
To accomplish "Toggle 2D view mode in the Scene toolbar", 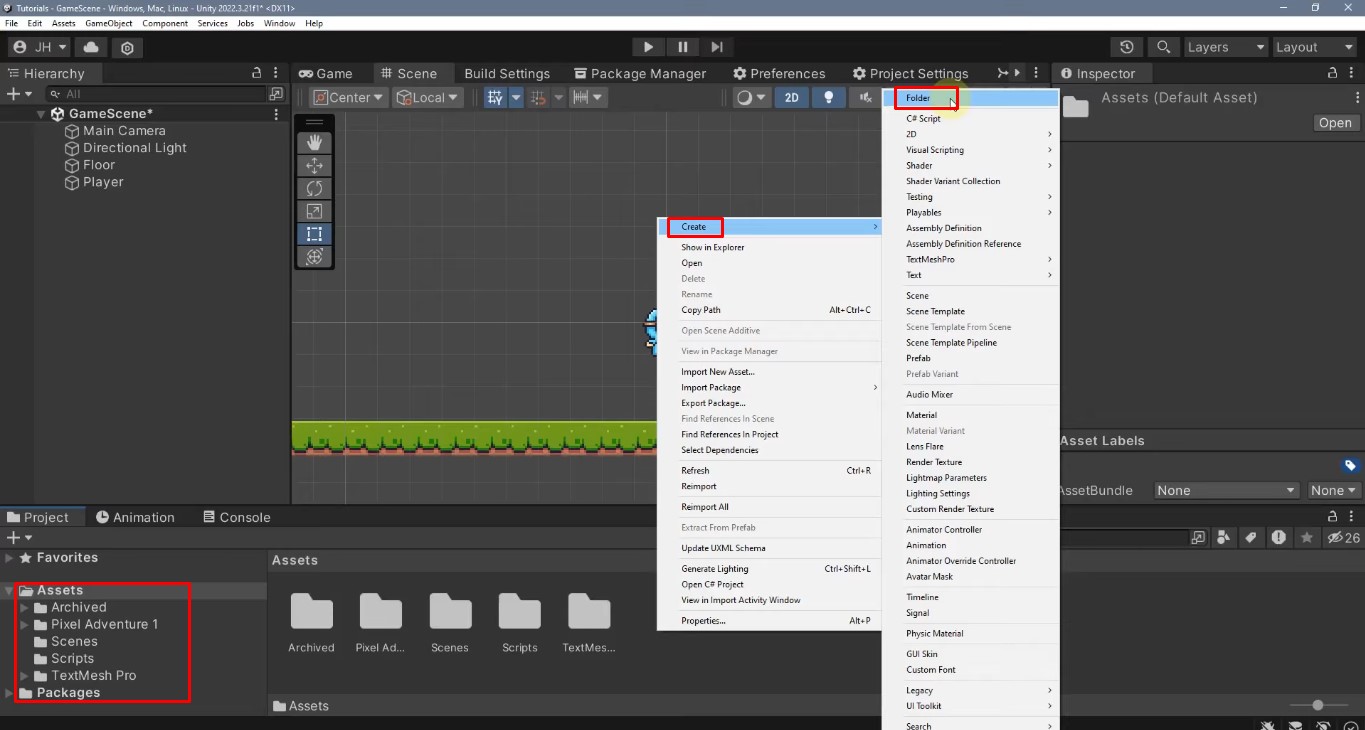I will (x=792, y=97).
